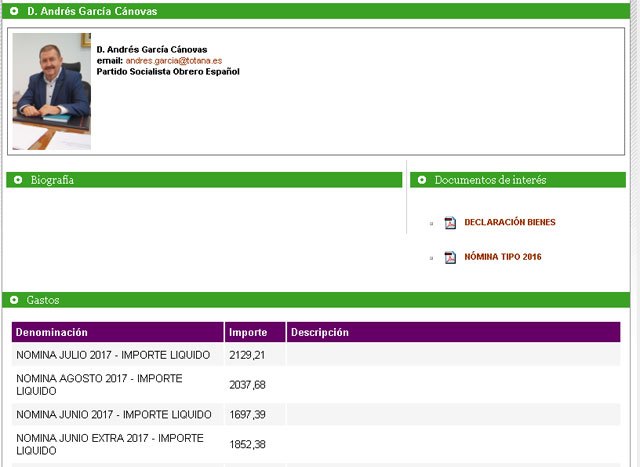Click the Descripción column header
Viewport: 640px width, 467px height.
(319, 332)
